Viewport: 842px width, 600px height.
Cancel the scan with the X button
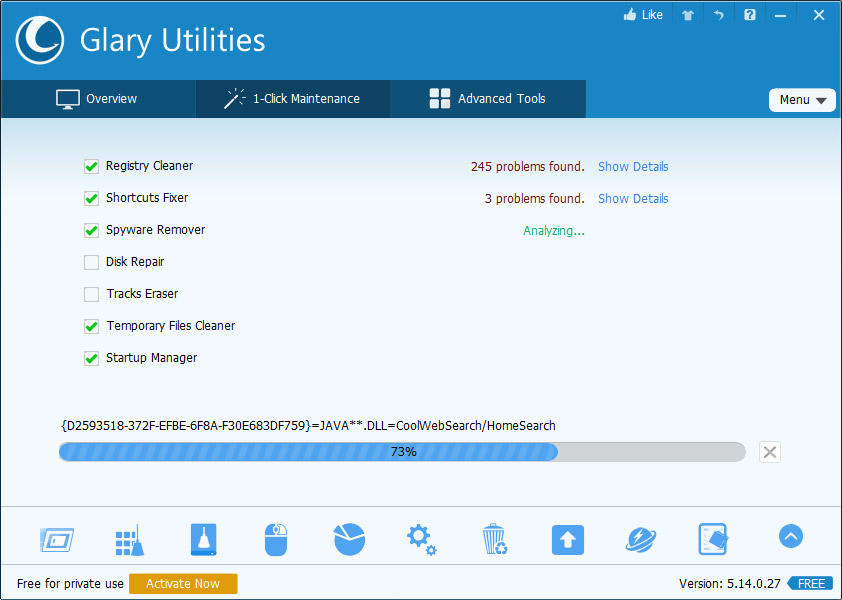(x=769, y=452)
